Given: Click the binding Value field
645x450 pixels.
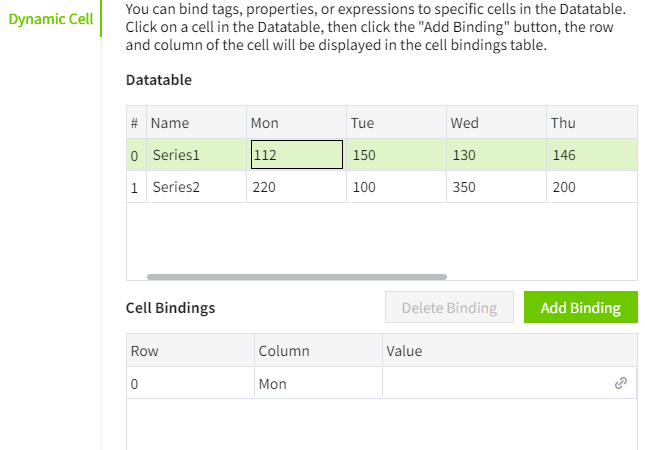Looking at the screenshot, I should [495, 383].
